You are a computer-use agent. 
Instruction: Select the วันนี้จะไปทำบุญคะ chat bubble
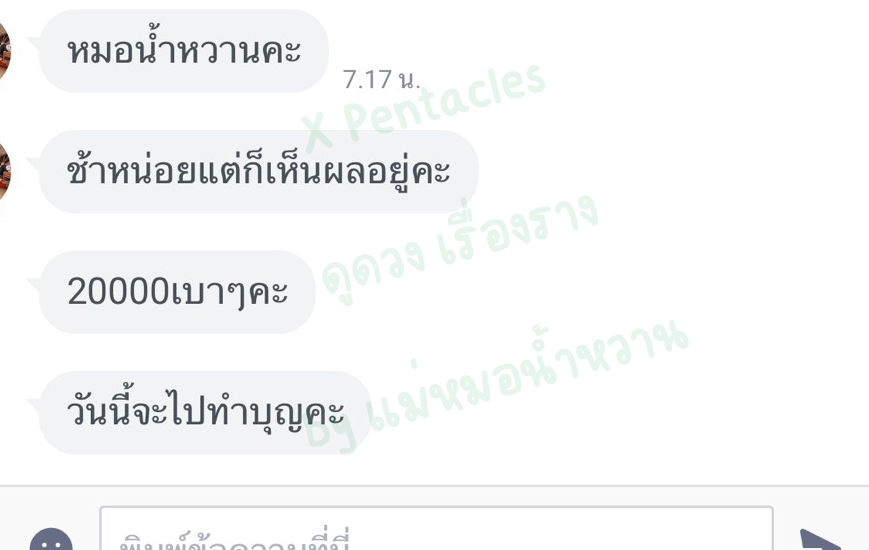tap(205, 412)
